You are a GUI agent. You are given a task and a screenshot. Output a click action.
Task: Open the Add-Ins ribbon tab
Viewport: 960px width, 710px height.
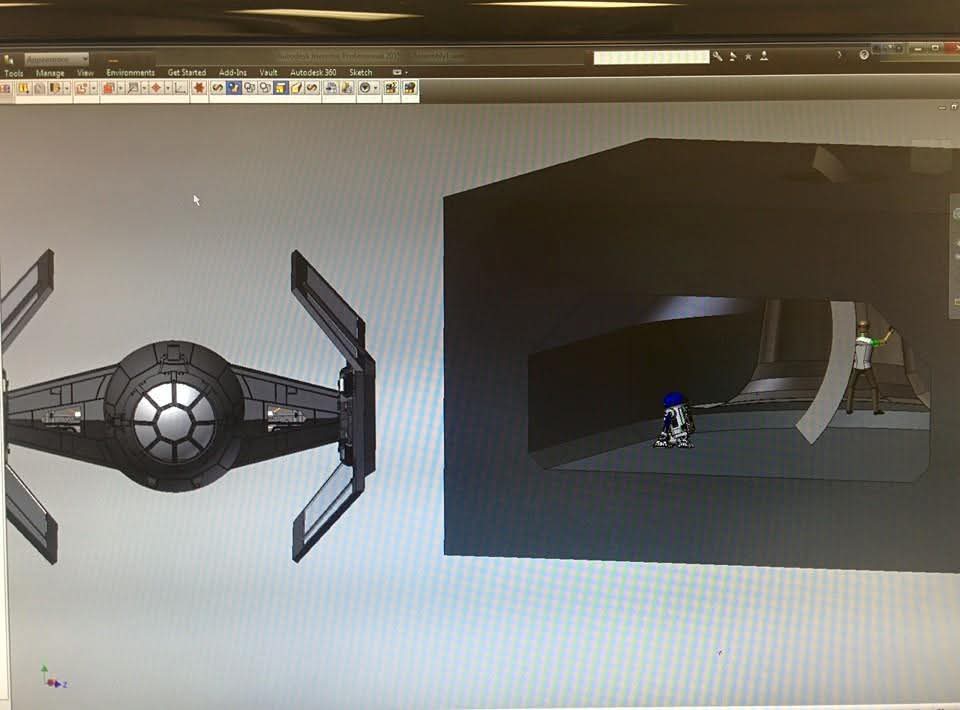(233, 73)
